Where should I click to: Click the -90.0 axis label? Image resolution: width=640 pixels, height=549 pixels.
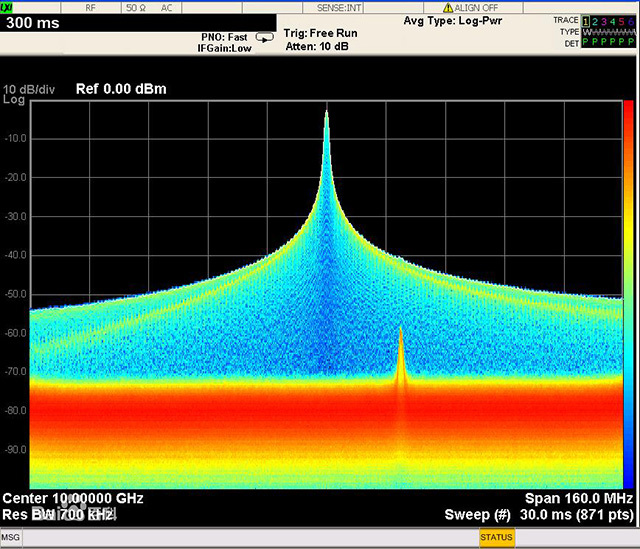pos(16,449)
